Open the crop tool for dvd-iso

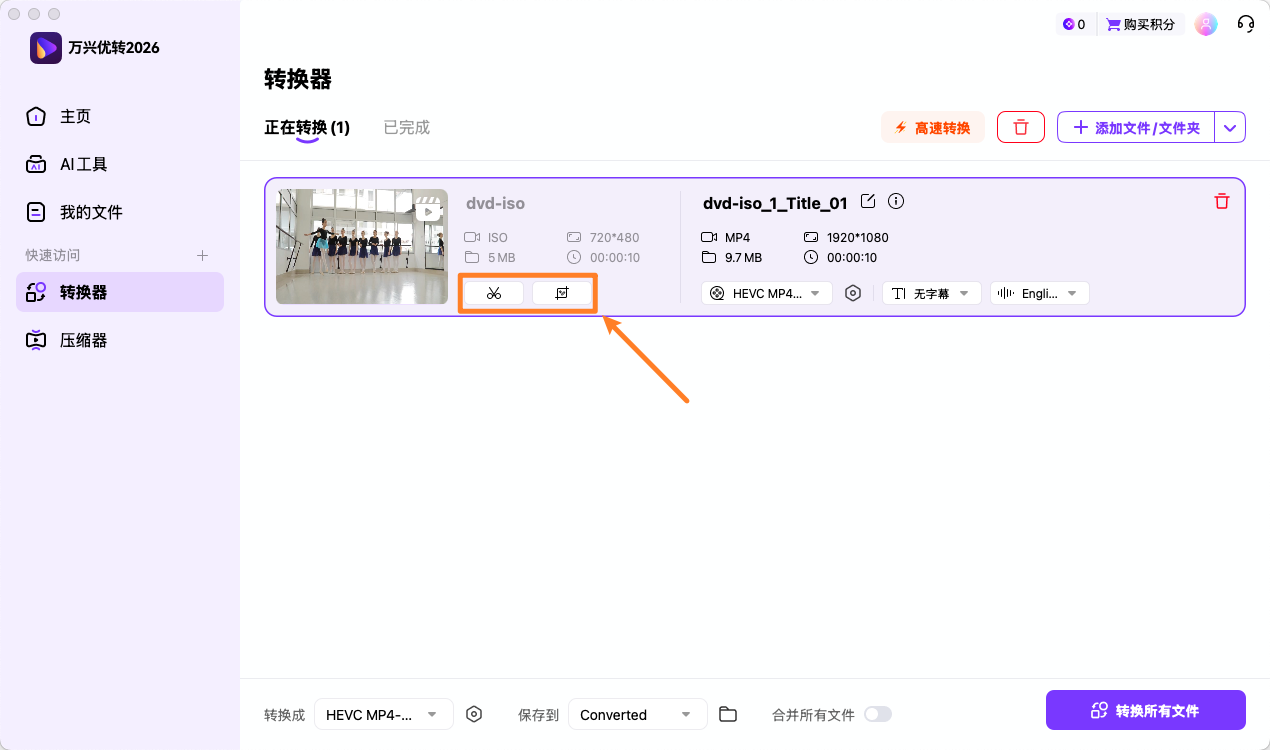pyautogui.click(x=562, y=292)
